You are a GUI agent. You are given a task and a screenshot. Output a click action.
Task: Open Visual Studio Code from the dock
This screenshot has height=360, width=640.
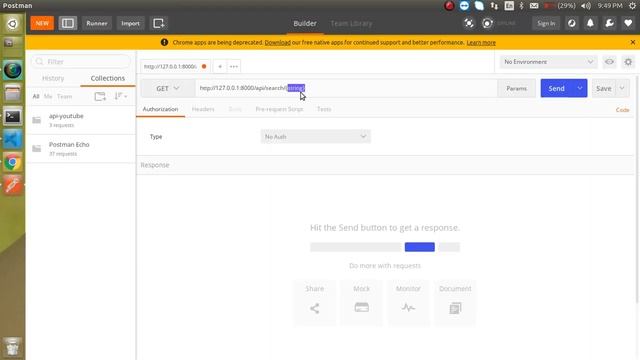pyautogui.click(x=13, y=140)
